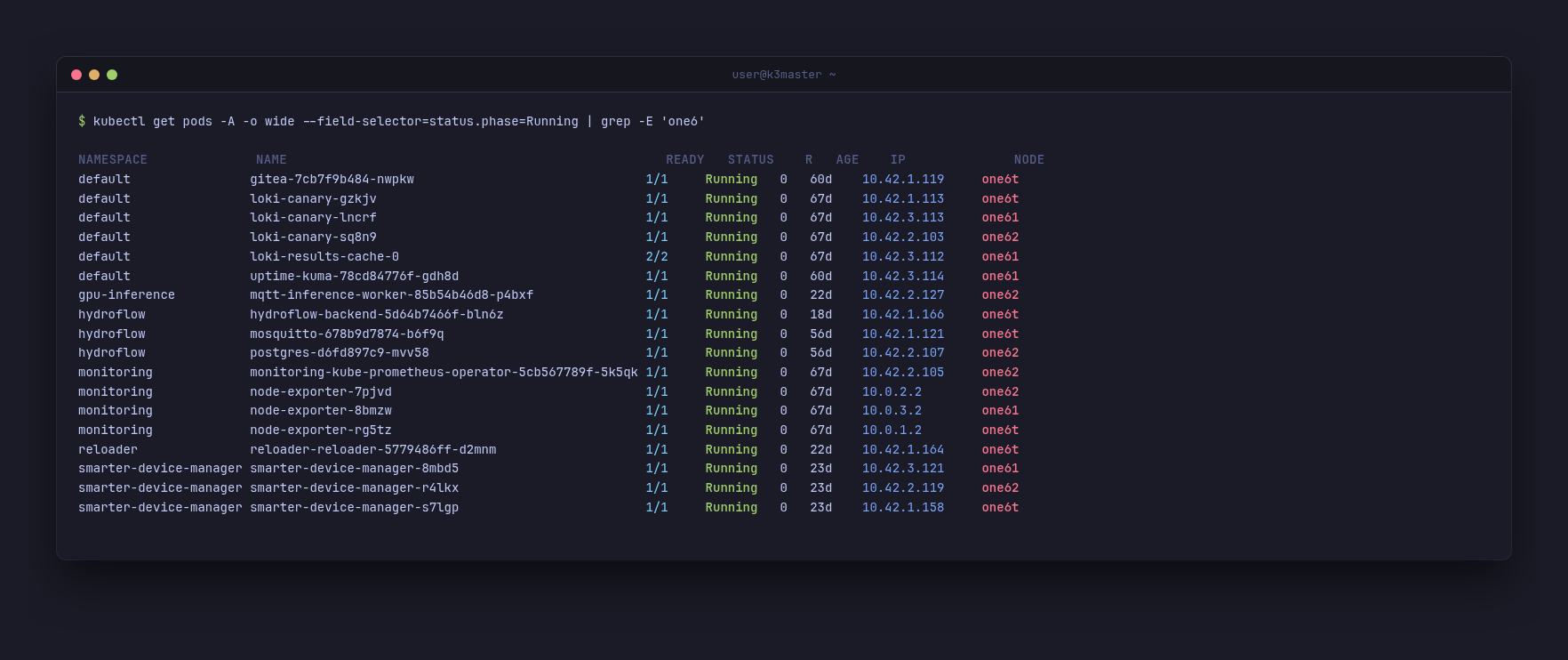
Task: Minimize the terminal using the yellow button
Action: [x=94, y=75]
